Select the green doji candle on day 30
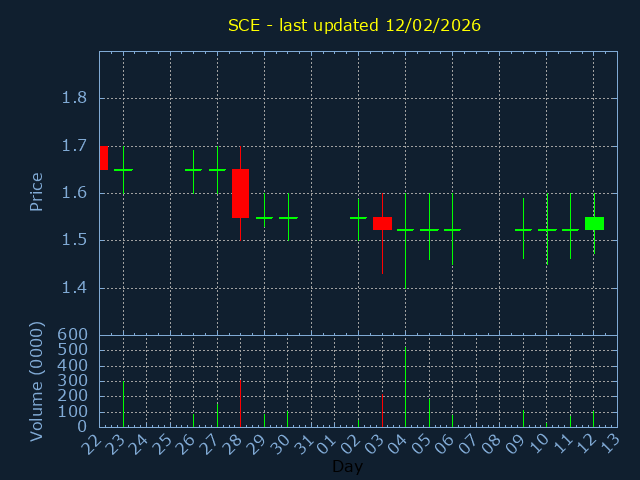640x480 pixels. point(288,217)
